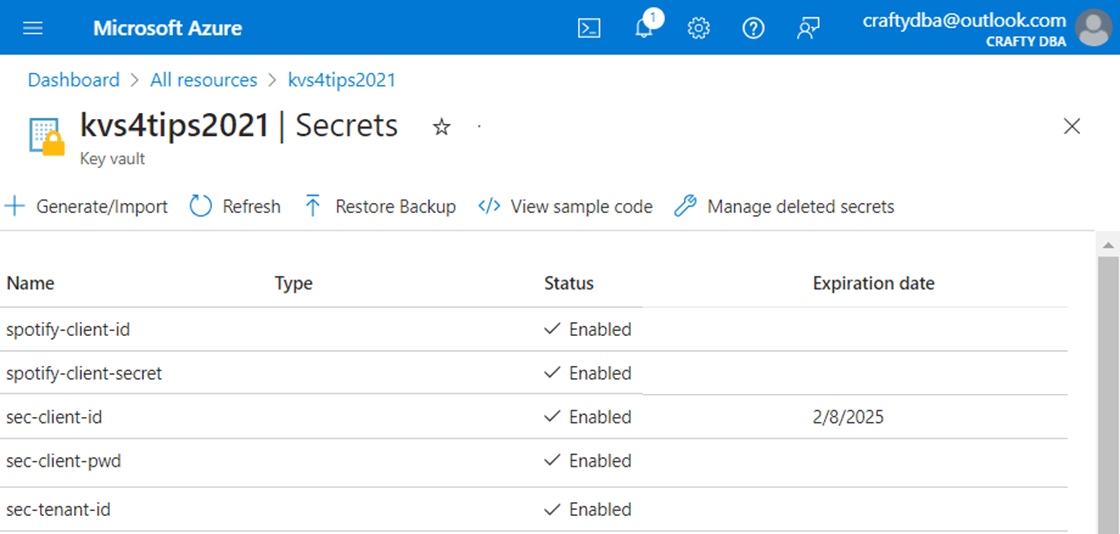This screenshot has height=534, width=1120.
Task: Launch Cloud Shell from top bar
Action: [589, 28]
